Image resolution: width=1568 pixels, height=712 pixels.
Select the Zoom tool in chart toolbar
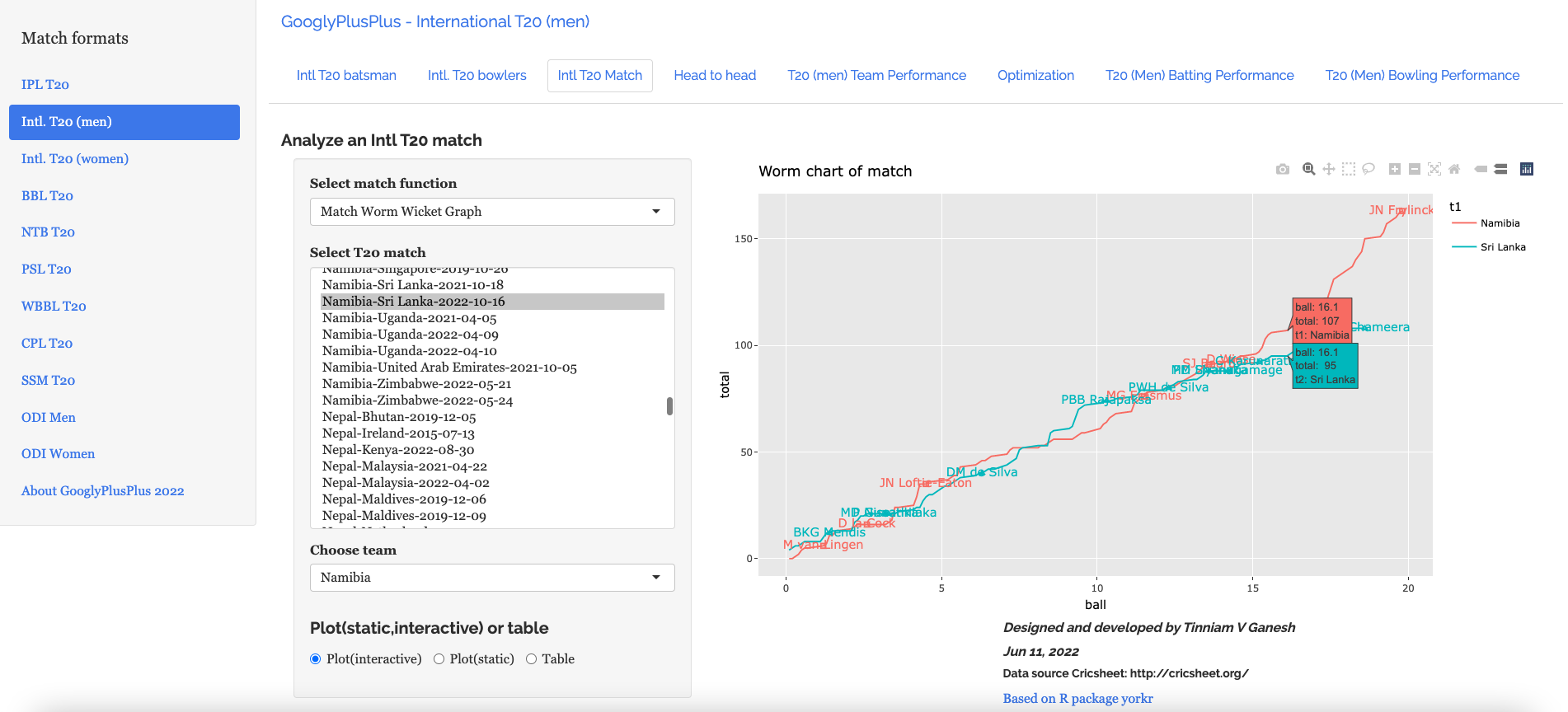coord(1308,169)
